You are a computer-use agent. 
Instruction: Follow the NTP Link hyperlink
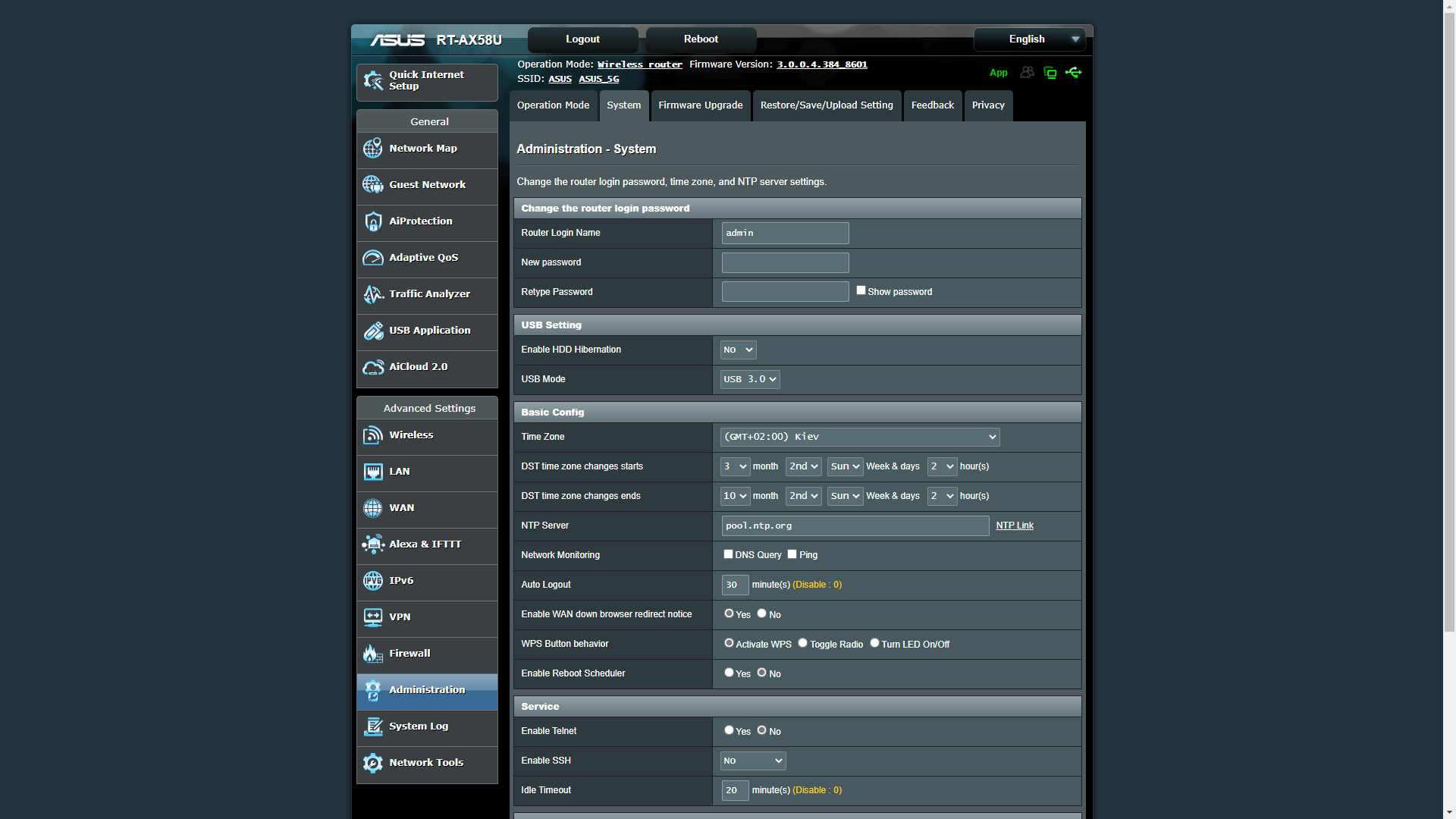point(1014,526)
